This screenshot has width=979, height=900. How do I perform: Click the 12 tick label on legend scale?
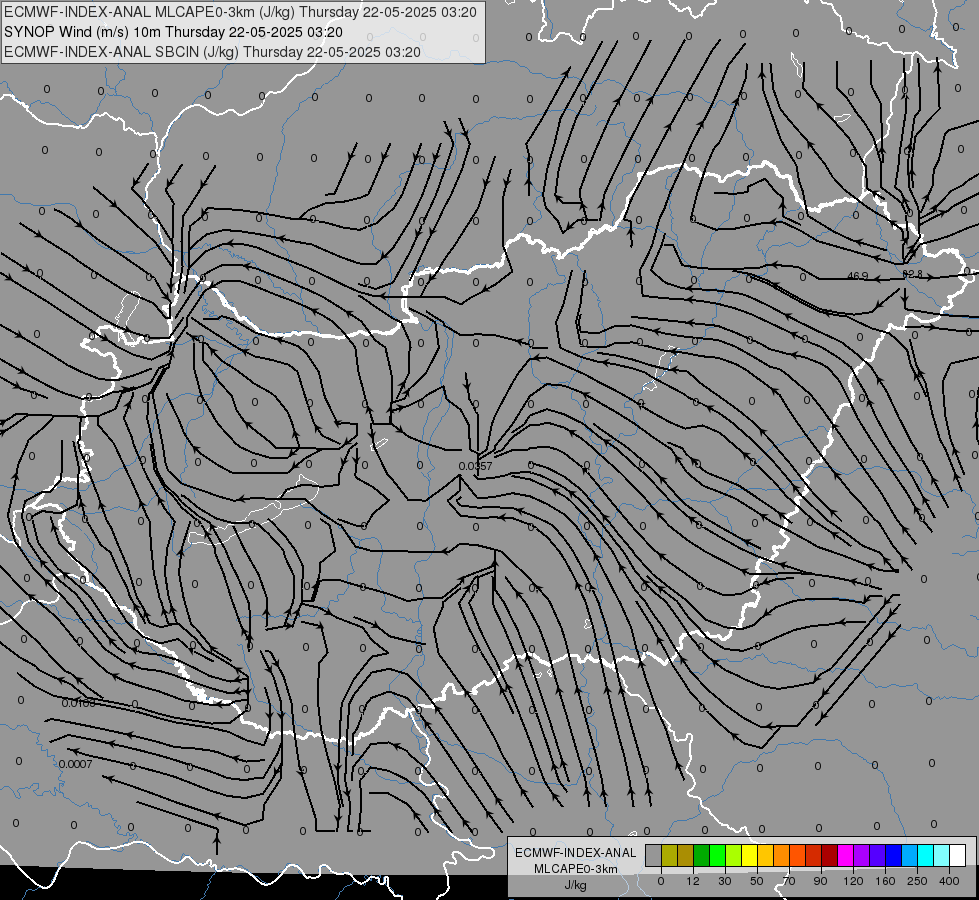point(693,881)
